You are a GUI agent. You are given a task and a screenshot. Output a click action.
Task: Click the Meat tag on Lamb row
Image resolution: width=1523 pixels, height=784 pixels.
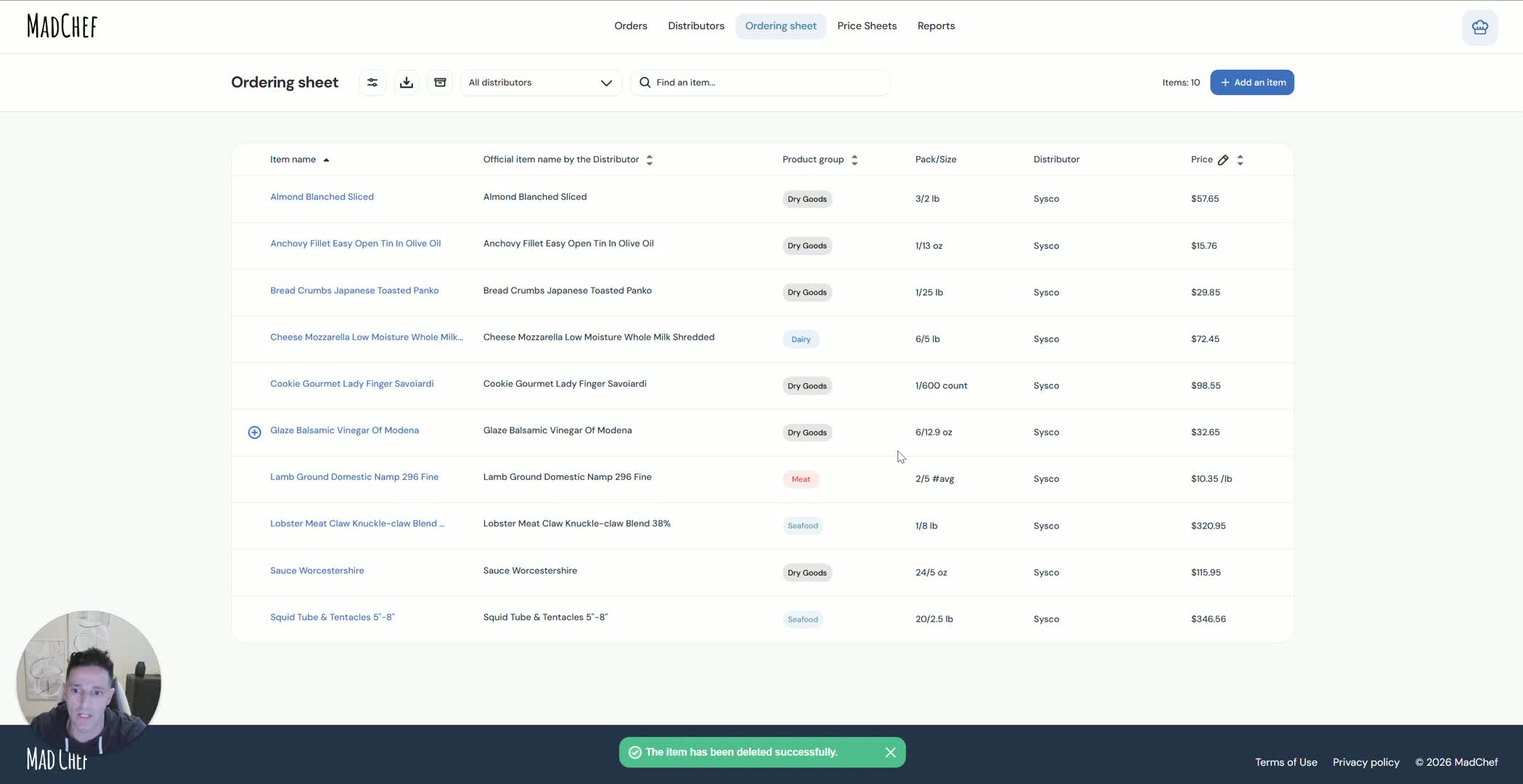coord(801,480)
